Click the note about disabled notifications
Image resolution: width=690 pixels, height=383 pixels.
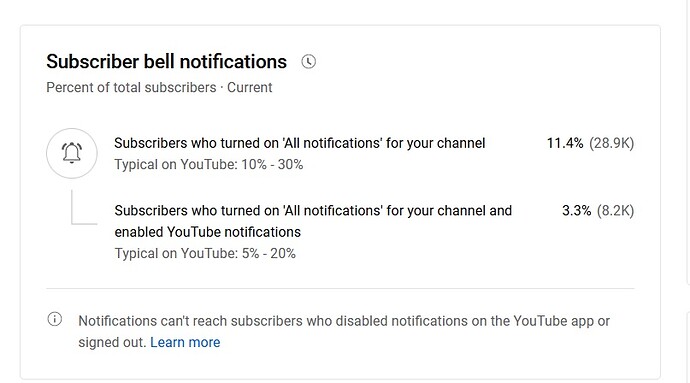[x=344, y=331]
